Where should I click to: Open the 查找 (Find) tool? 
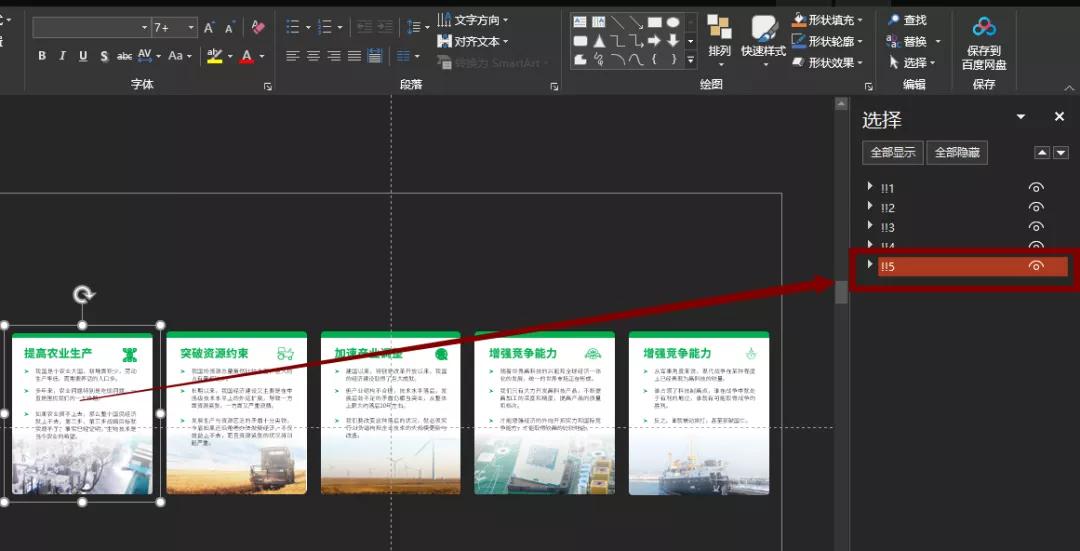pyautogui.click(x=906, y=20)
